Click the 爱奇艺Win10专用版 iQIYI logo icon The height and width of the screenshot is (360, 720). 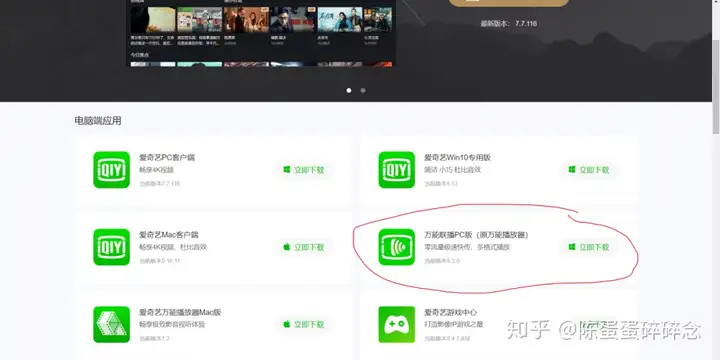tap(397, 170)
